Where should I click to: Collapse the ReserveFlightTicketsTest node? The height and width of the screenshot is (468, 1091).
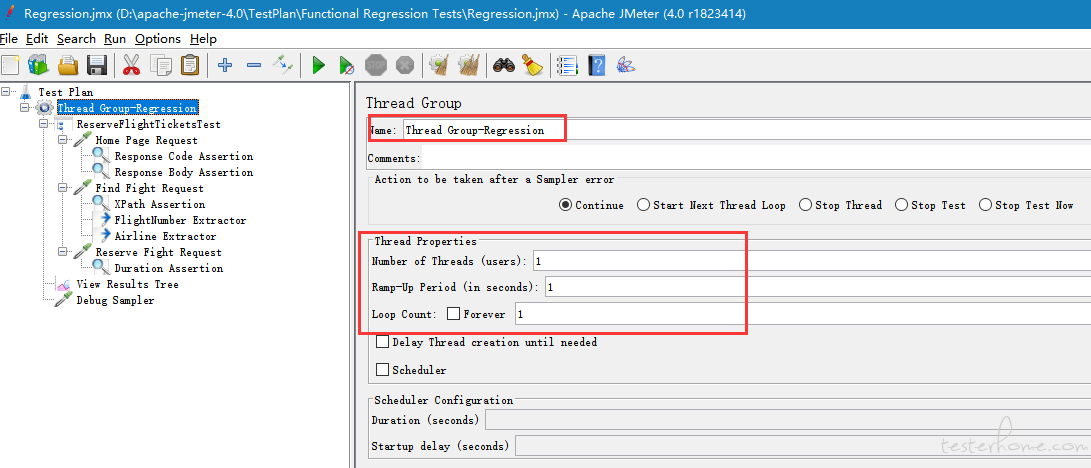point(45,124)
